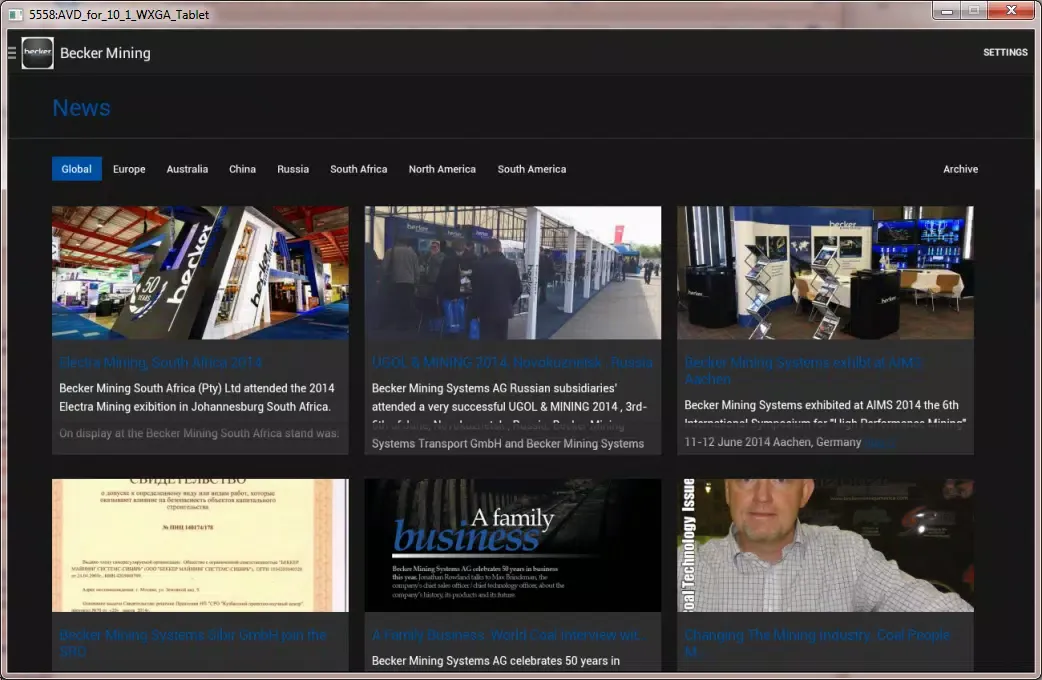Switch to North America news tab

[442, 169]
